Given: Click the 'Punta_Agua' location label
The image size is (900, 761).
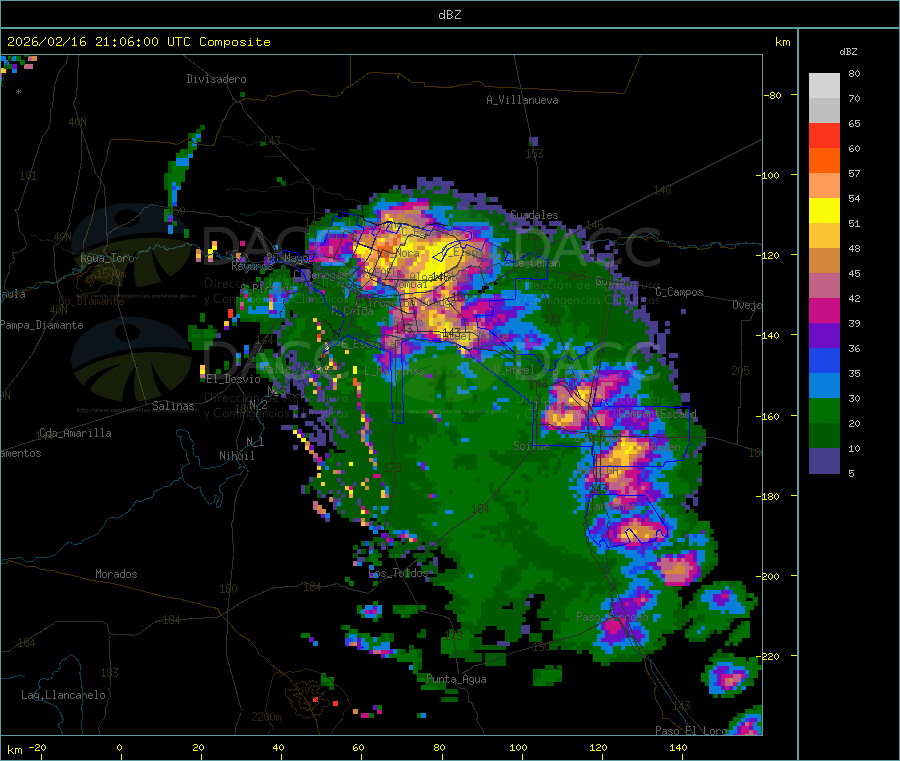Looking at the screenshot, I should (456, 679).
